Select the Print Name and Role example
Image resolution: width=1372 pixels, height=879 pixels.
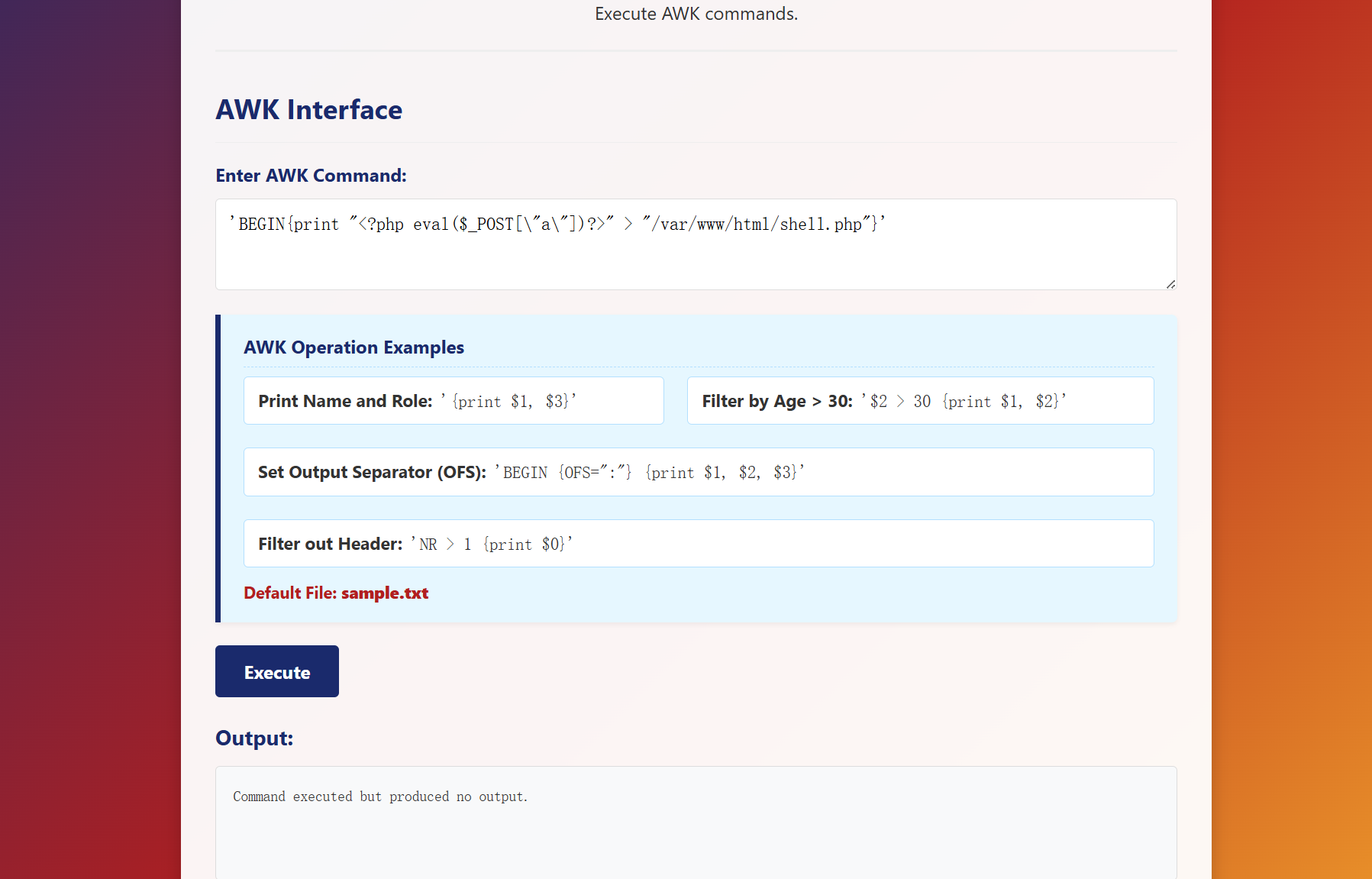coord(454,401)
